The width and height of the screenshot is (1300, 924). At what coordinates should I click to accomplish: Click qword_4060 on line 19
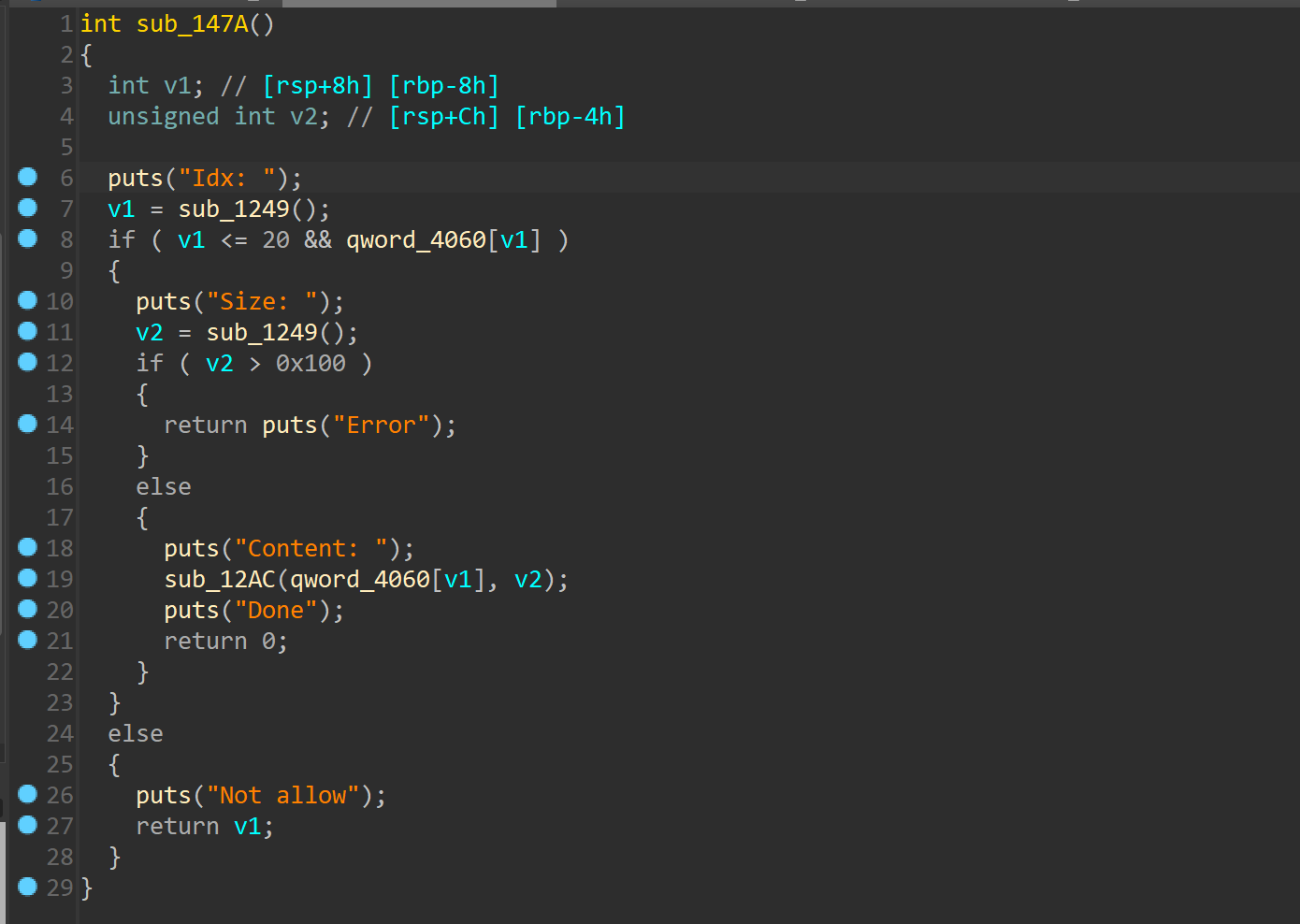(x=360, y=580)
